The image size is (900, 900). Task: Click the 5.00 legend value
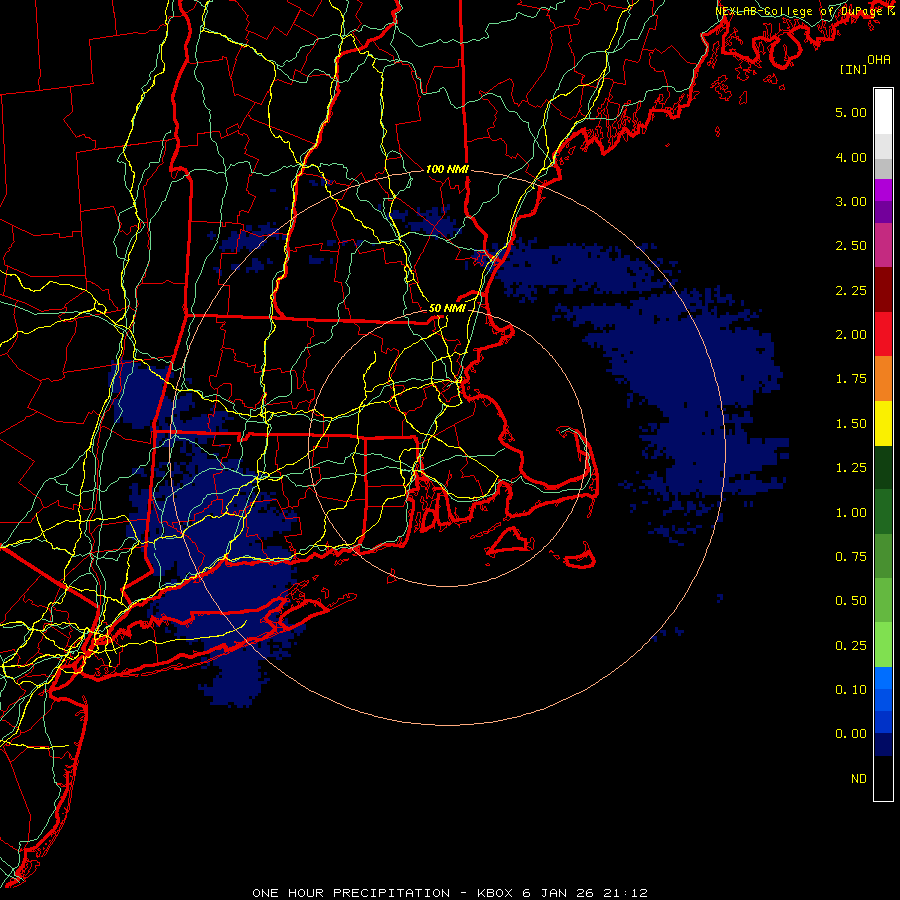click(851, 112)
